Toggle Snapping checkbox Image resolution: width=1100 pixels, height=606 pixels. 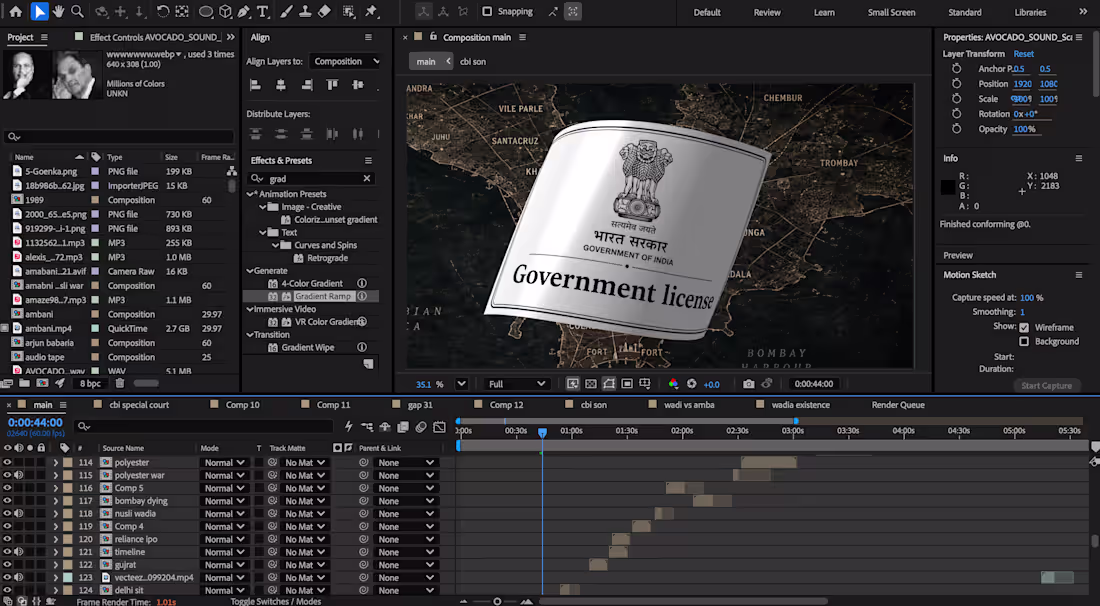point(487,11)
